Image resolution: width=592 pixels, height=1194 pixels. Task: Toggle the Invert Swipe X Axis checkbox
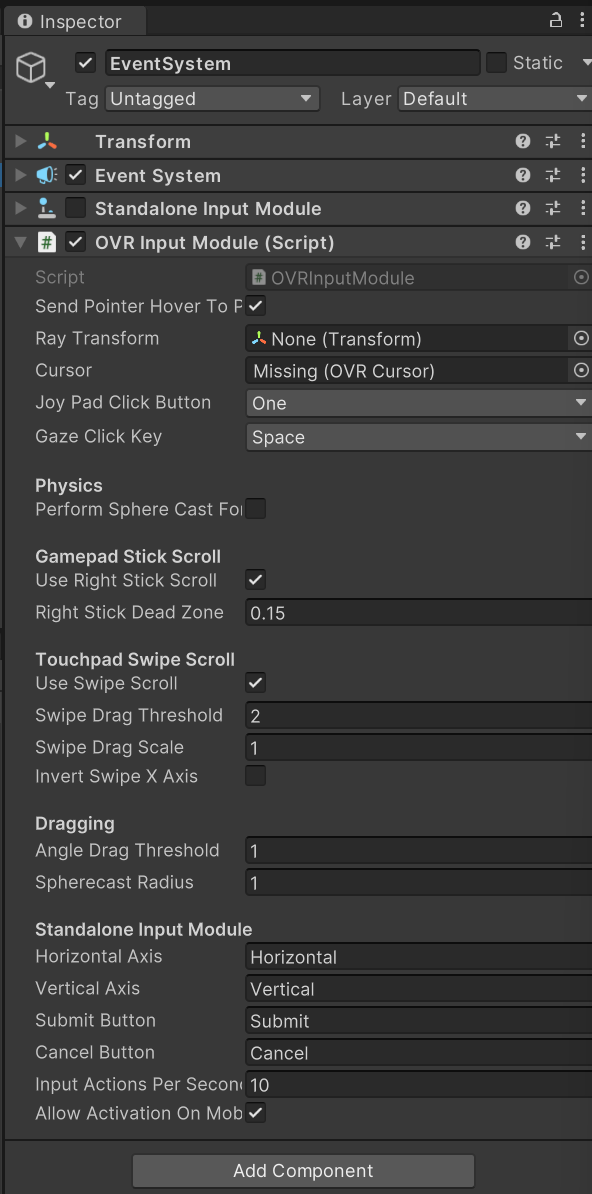pos(256,776)
